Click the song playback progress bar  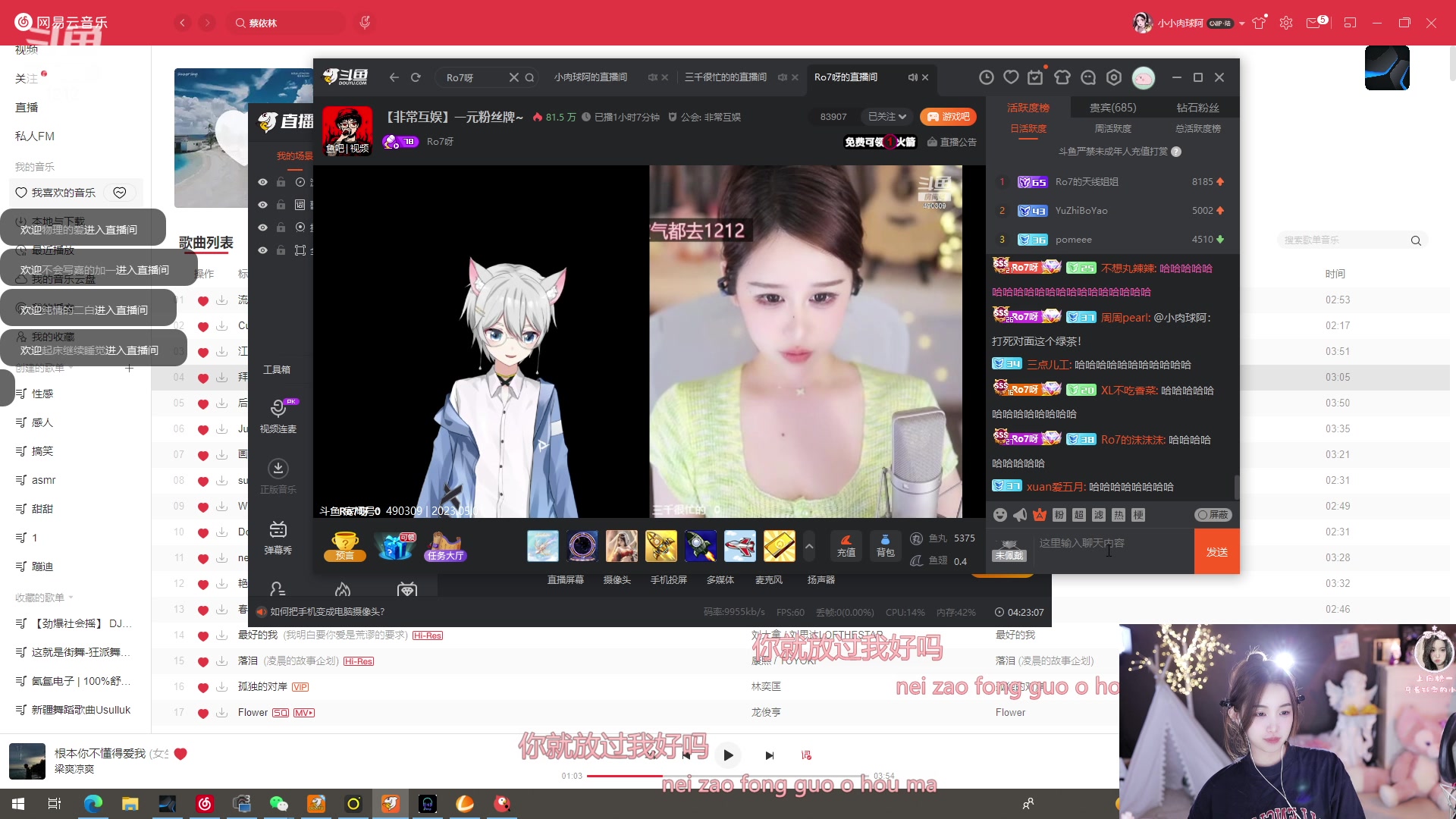(x=728, y=776)
